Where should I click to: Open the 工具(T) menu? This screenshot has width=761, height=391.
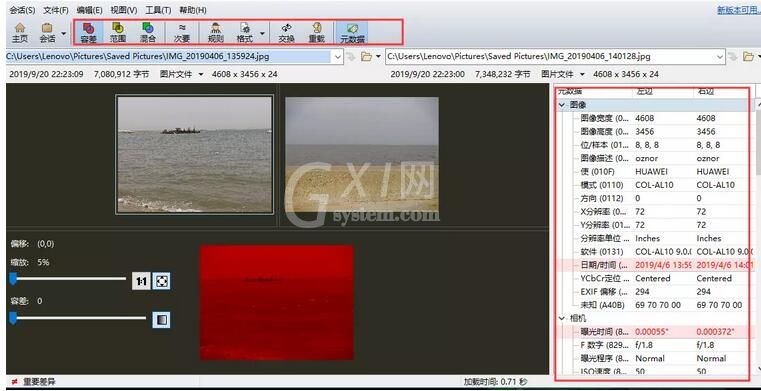[158, 10]
